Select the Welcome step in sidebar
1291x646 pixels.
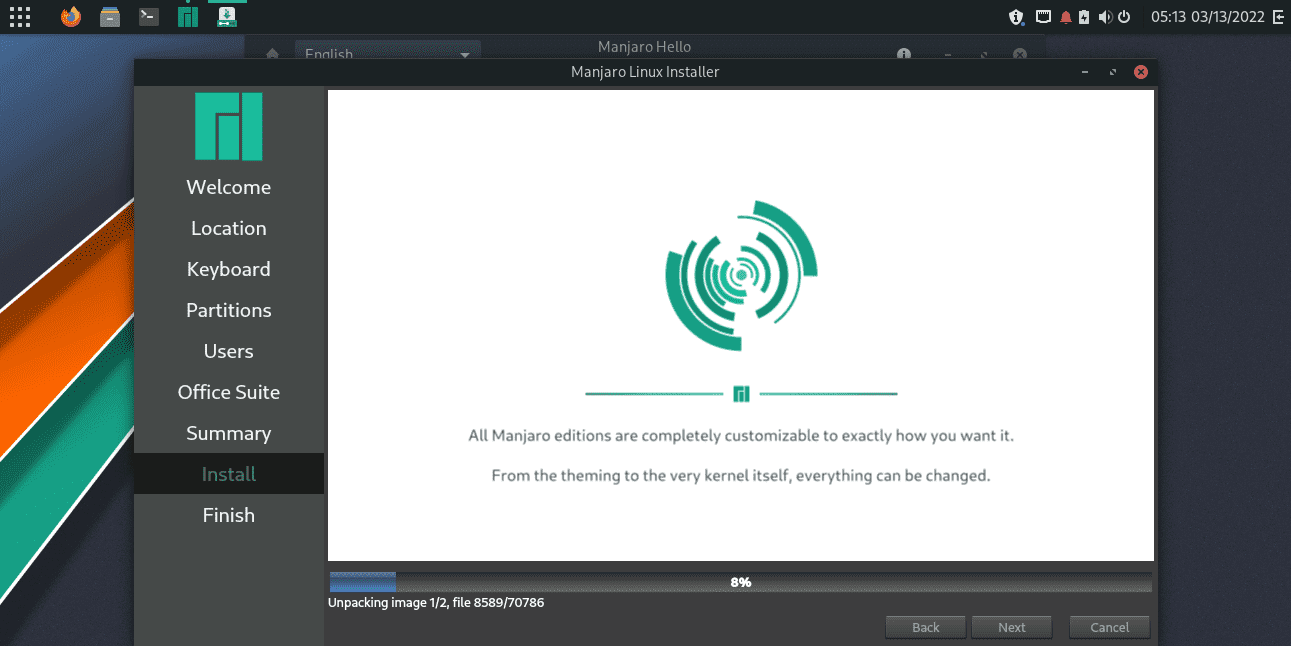229,187
